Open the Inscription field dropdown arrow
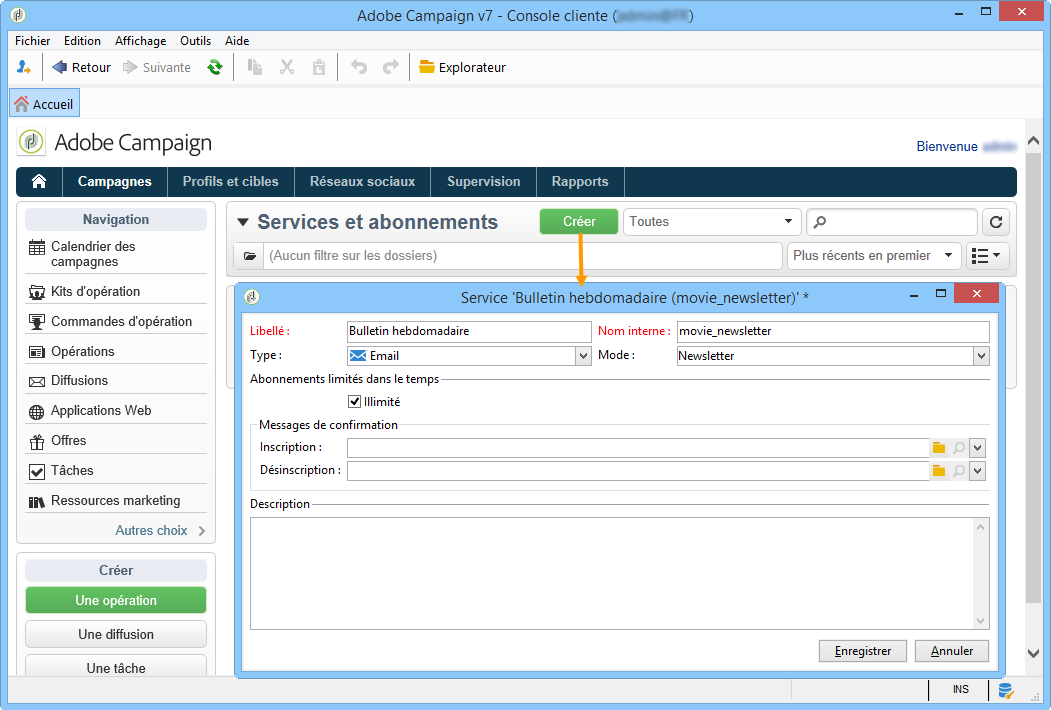Screen dimensions: 1051x710 click(978, 448)
